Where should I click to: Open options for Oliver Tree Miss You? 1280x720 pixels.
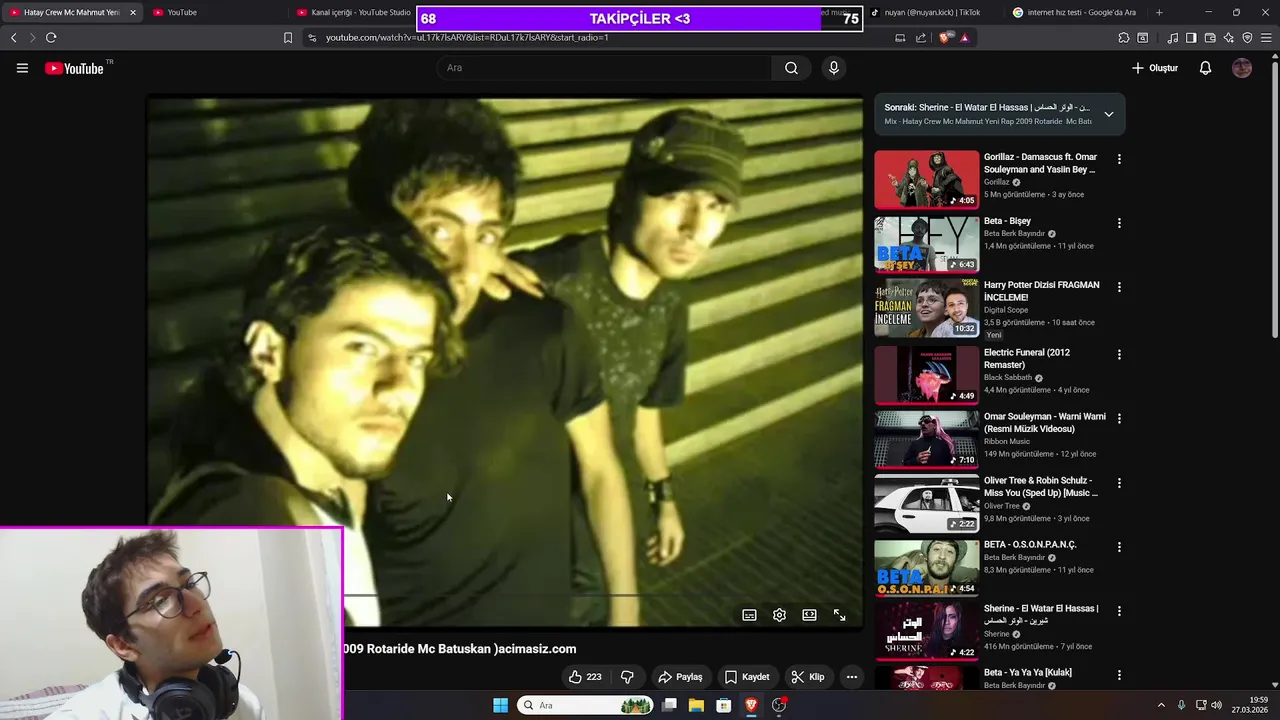coord(1119,483)
